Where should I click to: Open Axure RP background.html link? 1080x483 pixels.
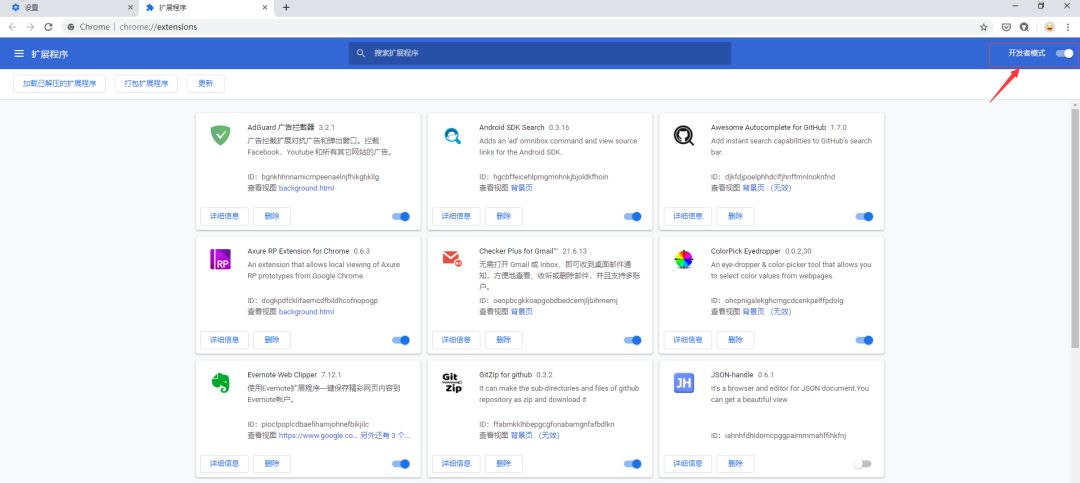coord(307,311)
